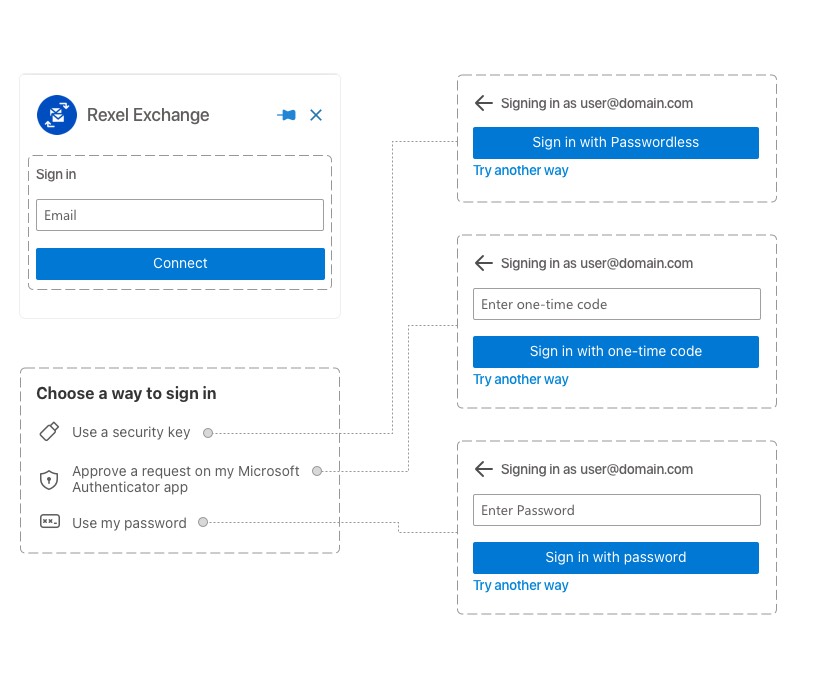Click Sign in with one-time code button
Viewport: 836px width, 673px height.
tap(616, 351)
